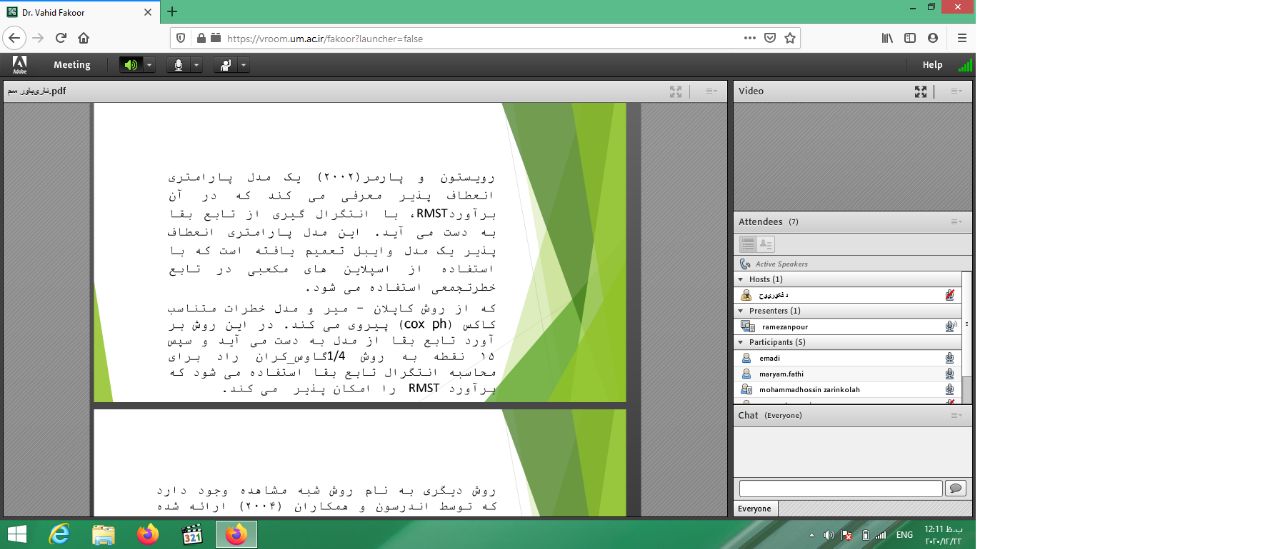Screen dimensions: 1280x549
Task: Click the ENG language indicator
Action: [x=904, y=535]
